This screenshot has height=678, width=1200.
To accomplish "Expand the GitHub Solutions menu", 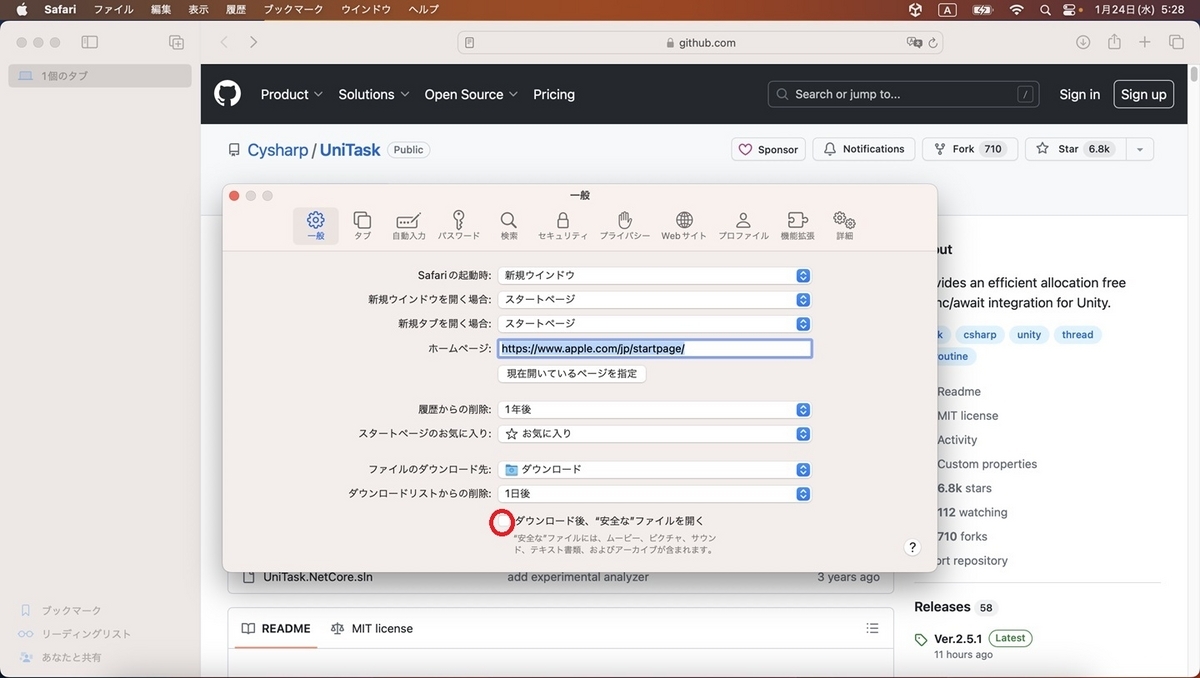I will [x=374, y=94].
